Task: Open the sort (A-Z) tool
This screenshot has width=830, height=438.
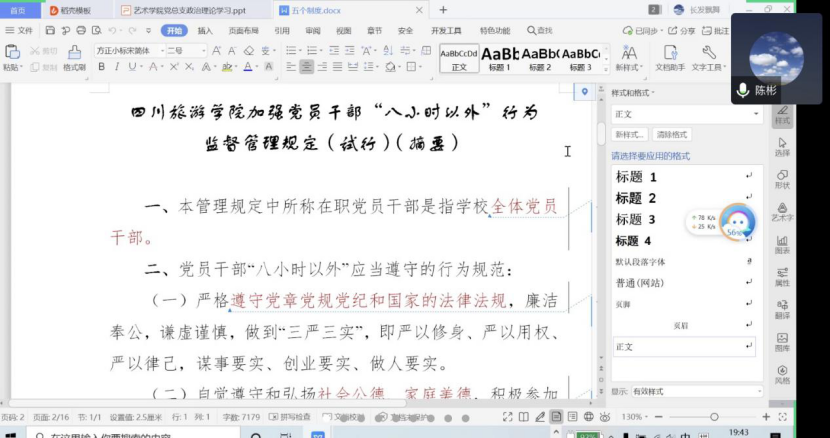Action: click(388, 51)
